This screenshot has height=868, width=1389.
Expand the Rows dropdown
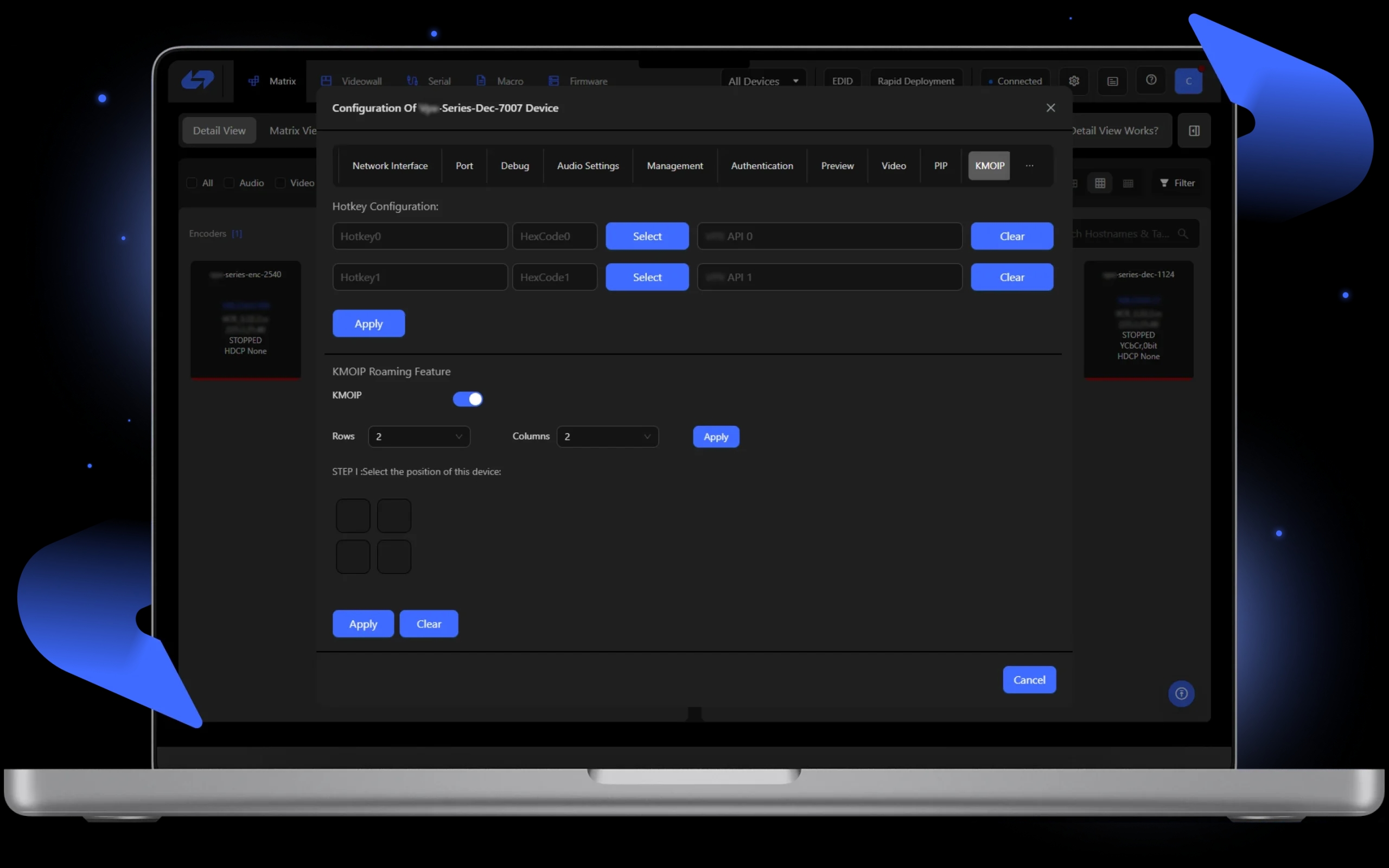tap(419, 436)
